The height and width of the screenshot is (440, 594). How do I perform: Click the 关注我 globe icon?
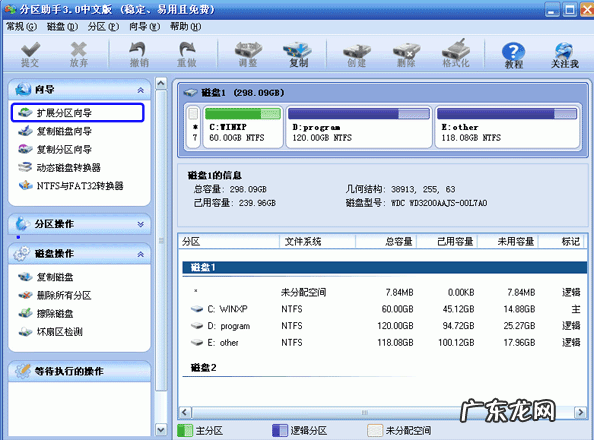coord(564,55)
